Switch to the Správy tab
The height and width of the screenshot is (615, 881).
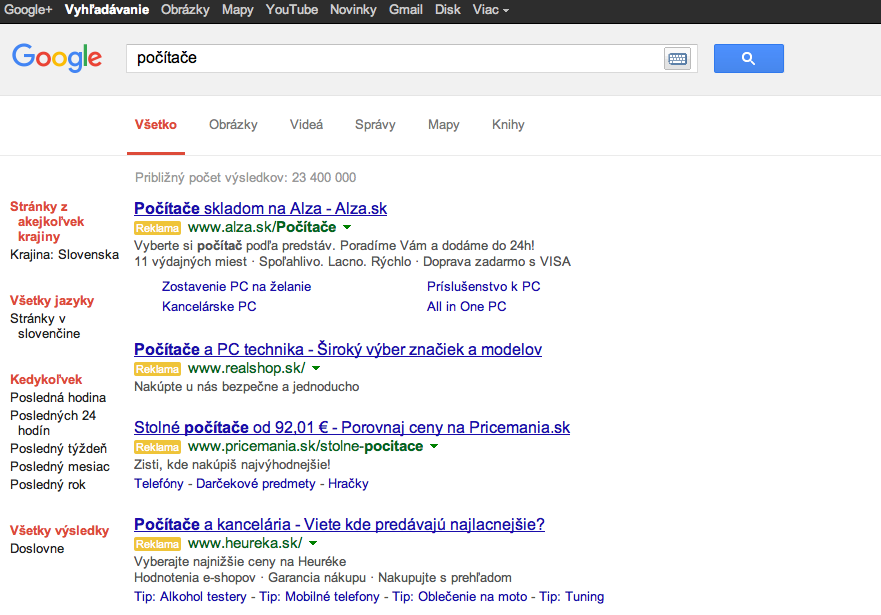click(375, 125)
